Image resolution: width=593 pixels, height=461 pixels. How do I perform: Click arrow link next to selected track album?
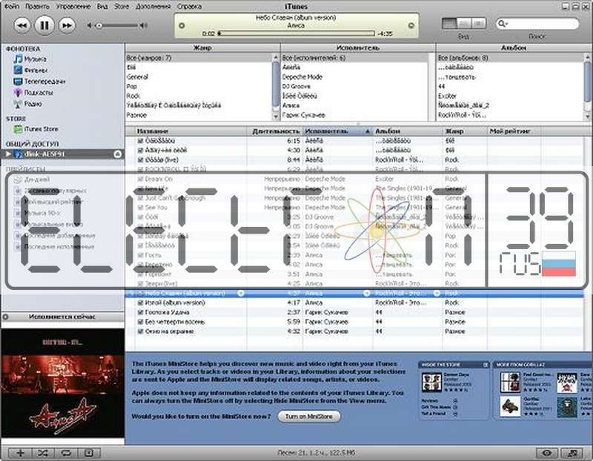pyautogui.click(x=436, y=293)
